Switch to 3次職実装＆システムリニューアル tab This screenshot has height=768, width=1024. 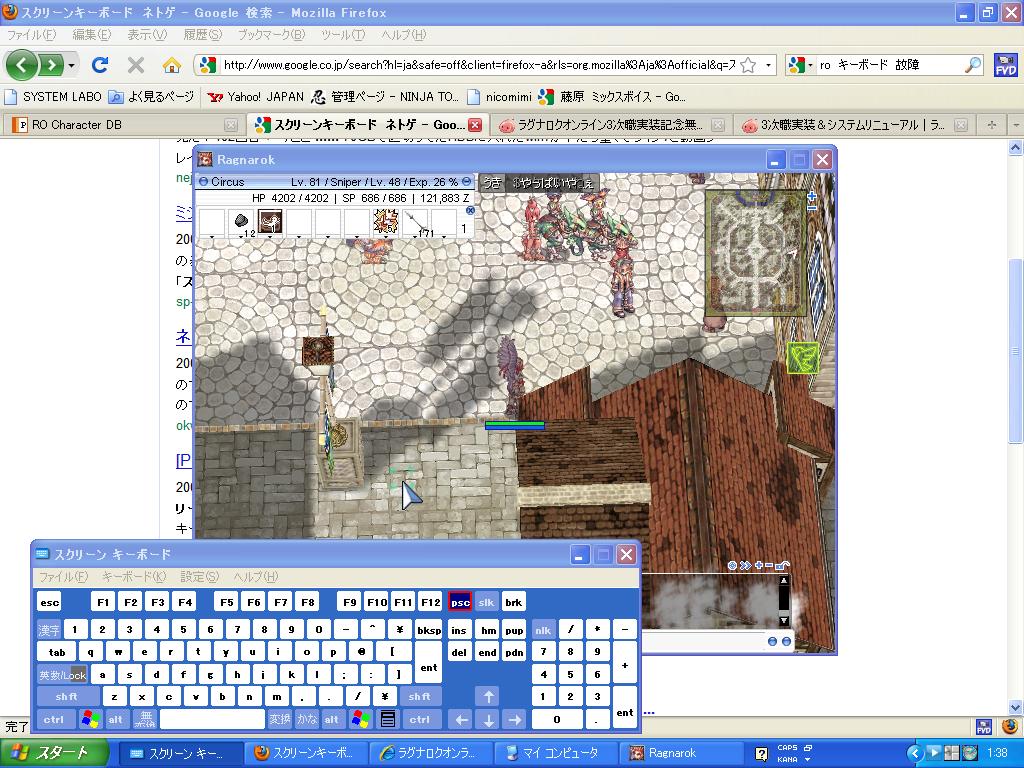point(852,124)
